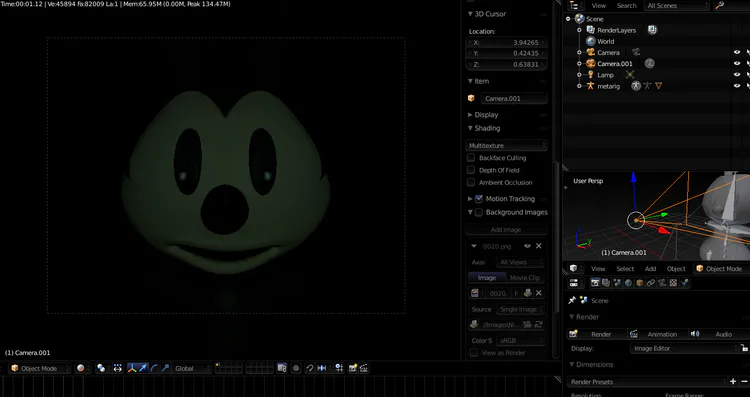This screenshot has height=397, width=750.
Task: Open the Render Presets dropdown
Action: [647, 382]
